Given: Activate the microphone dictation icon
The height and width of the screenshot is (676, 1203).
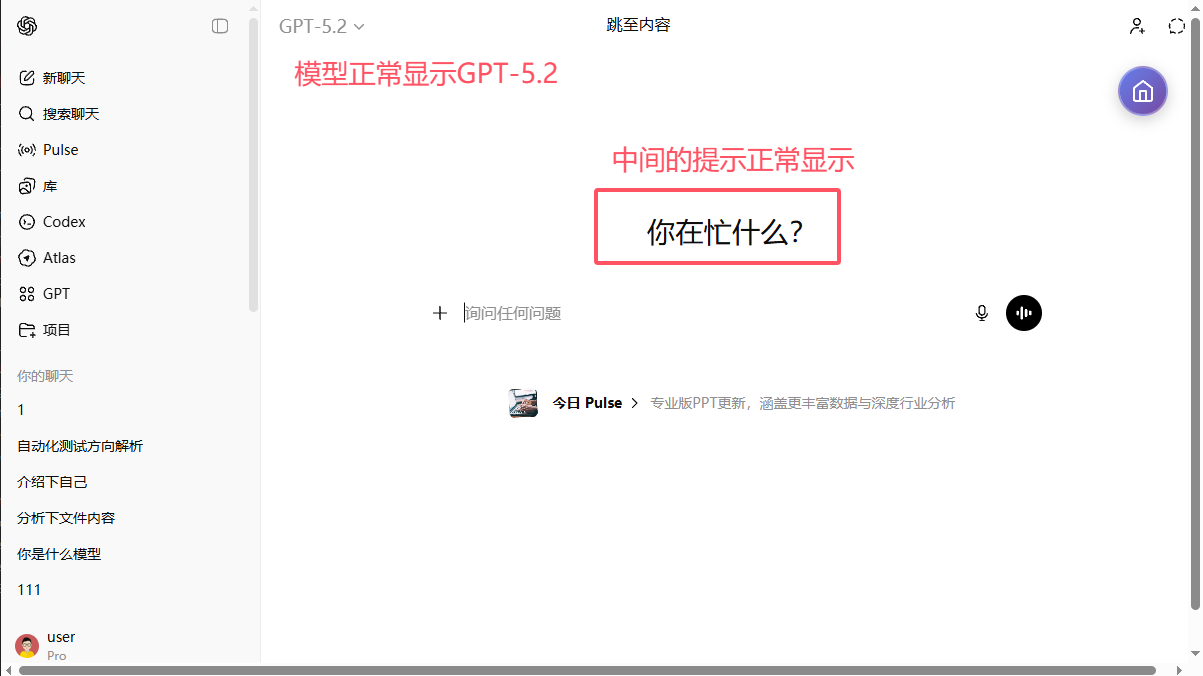Looking at the screenshot, I should click(981, 313).
